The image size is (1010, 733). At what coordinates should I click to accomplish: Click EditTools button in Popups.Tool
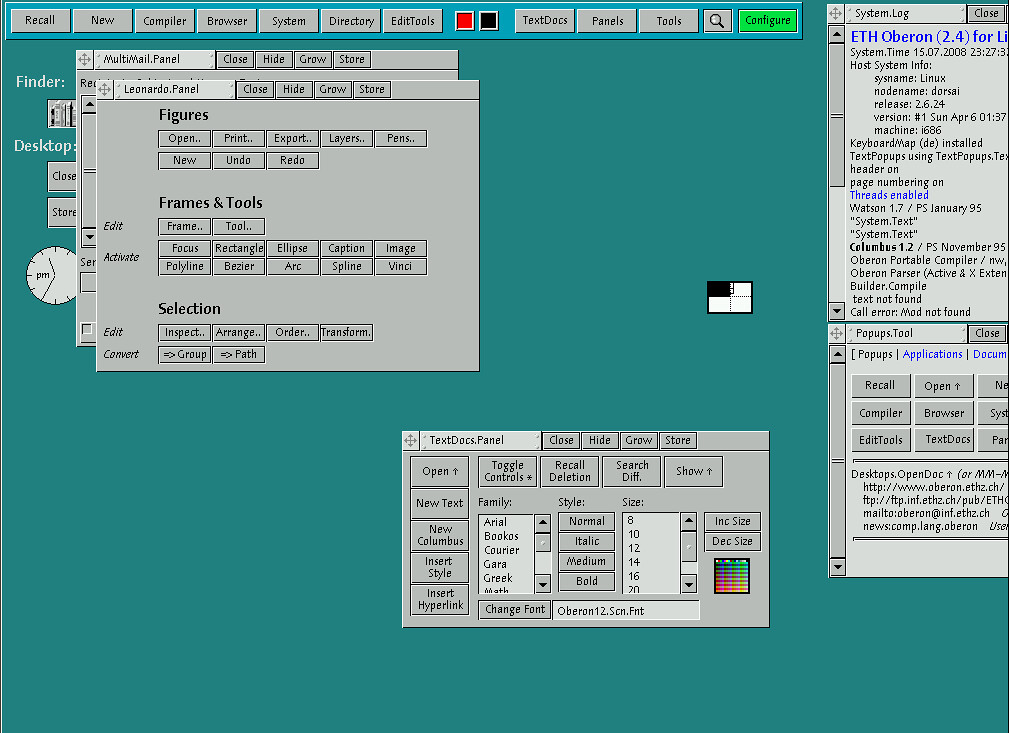(881, 440)
